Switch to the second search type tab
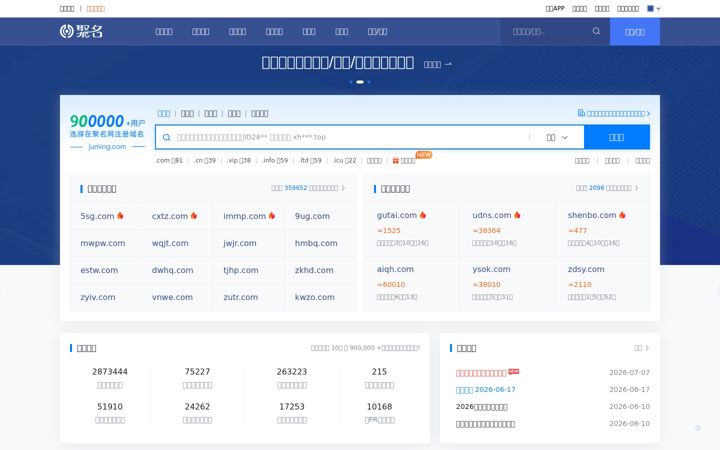 click(x=187, y=113)
